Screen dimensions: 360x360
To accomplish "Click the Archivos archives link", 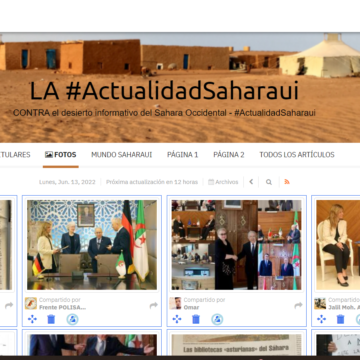I will pyautogui.click(x=223, y=182).
